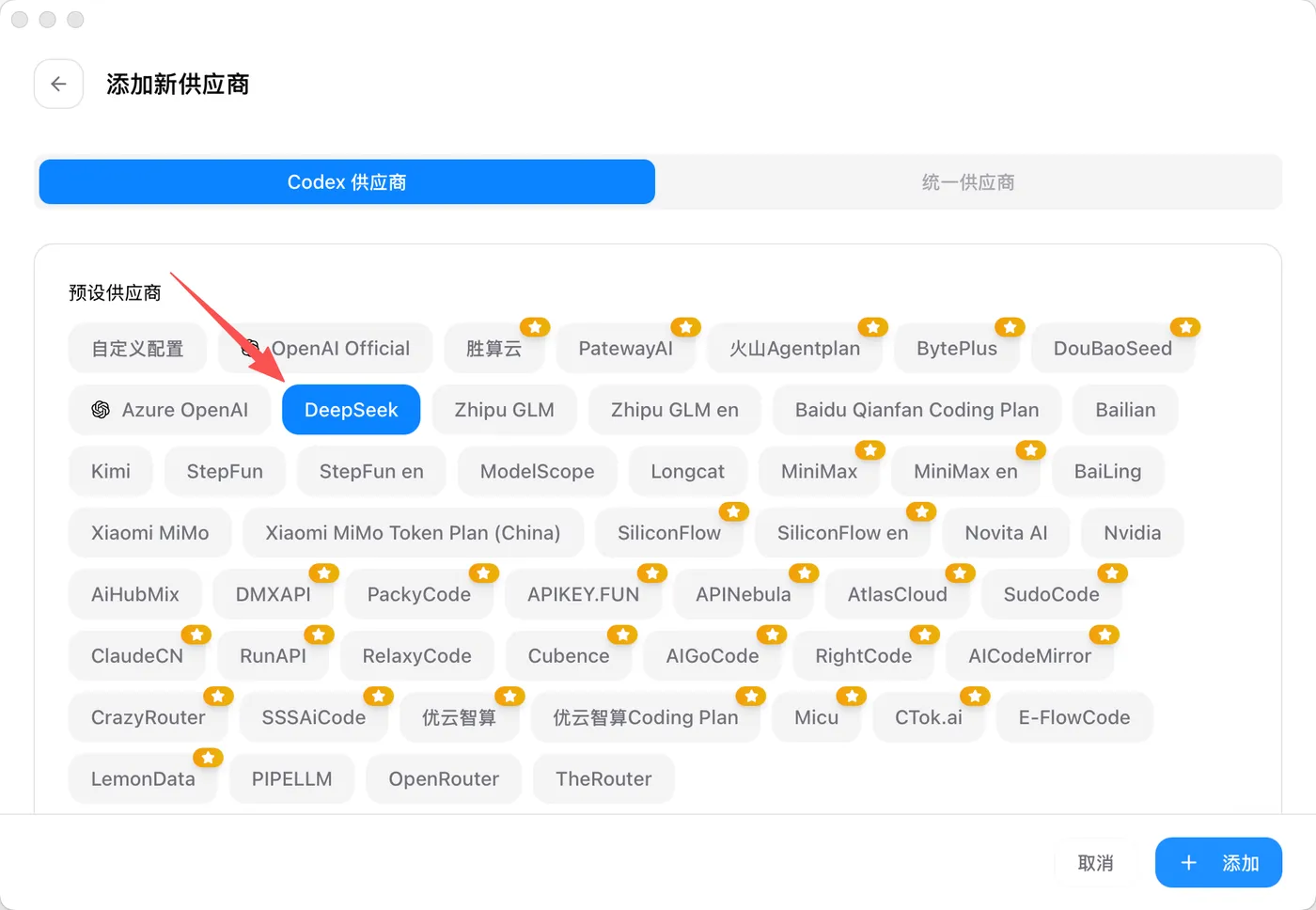Viewport: 1316px width, 910px height.
Task: Choose the 自定义配置 preset
Action: tap(137, 349)
